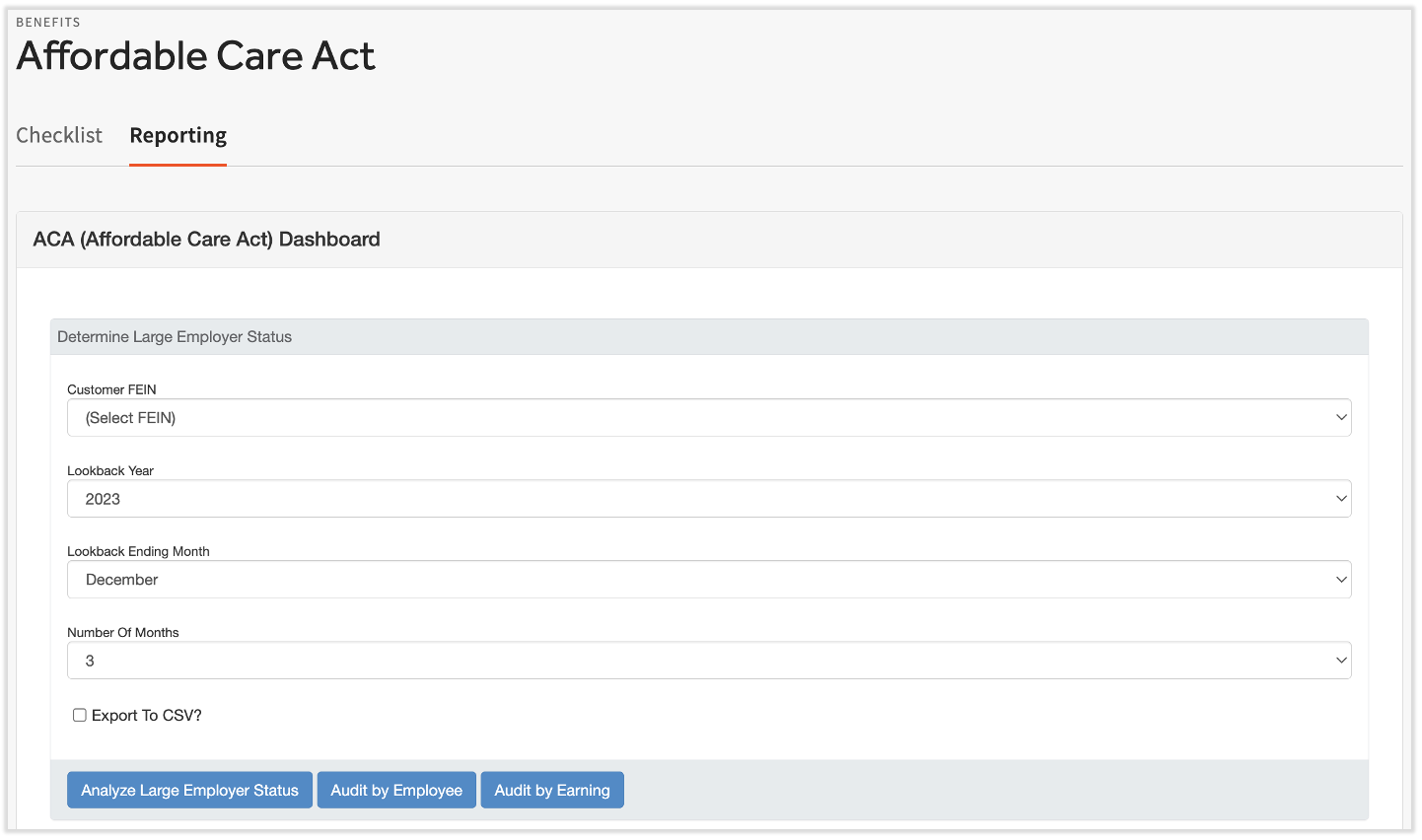Expand the Customer FEIN chevron arrow
The height and width of the screenshot is (840, 1422).
[1341, 417]
